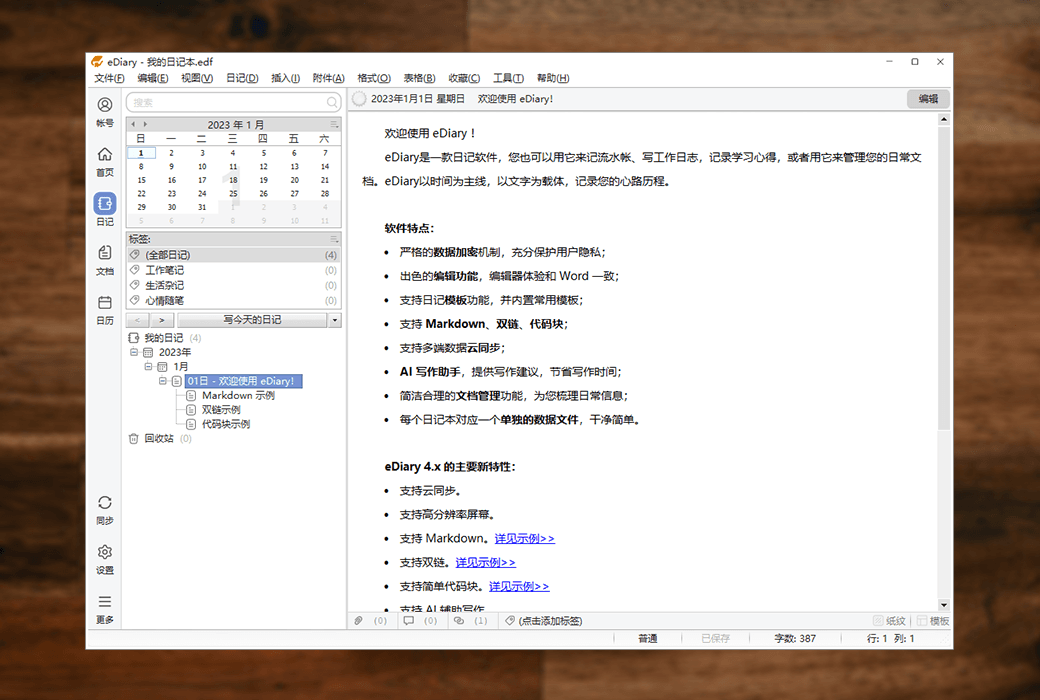
Task: Click the scroll down arrow in the editor
Action: (944, 605)
